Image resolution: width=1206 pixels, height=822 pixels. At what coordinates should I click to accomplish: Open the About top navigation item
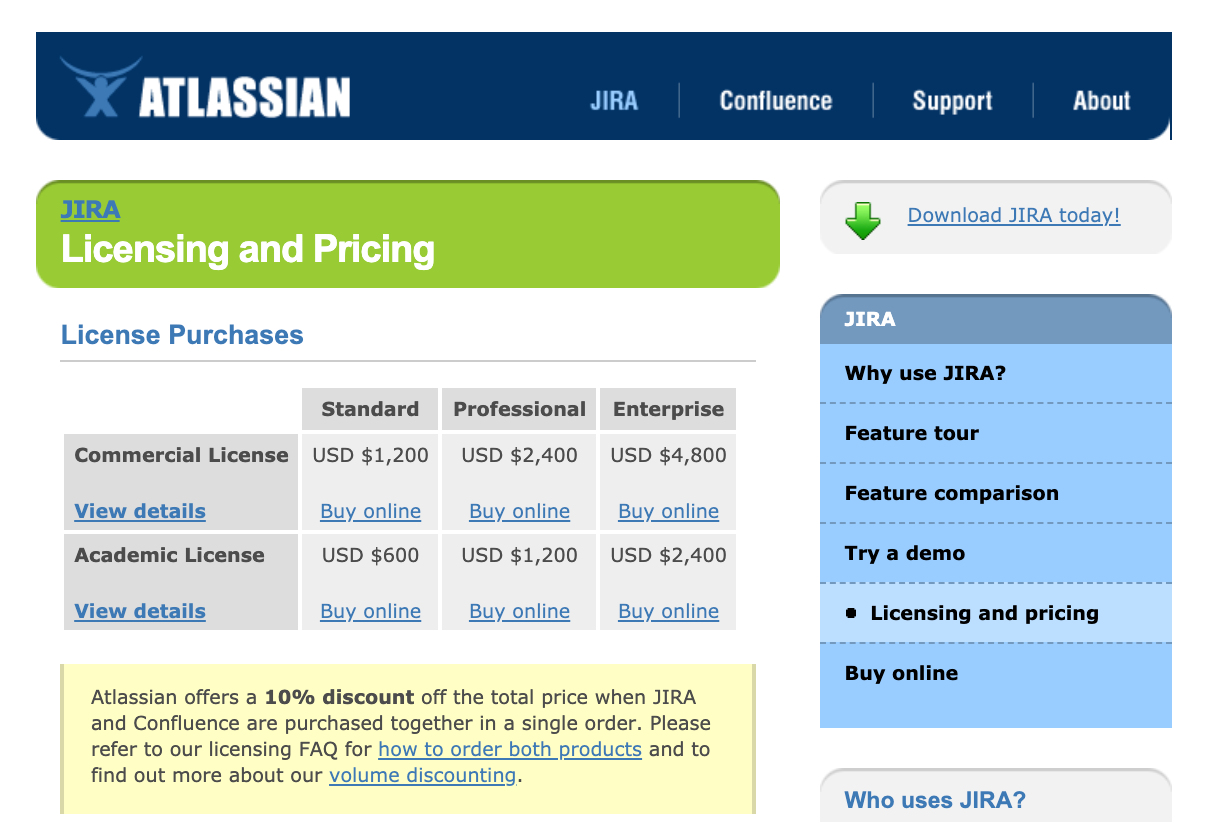pos(1102,101)
